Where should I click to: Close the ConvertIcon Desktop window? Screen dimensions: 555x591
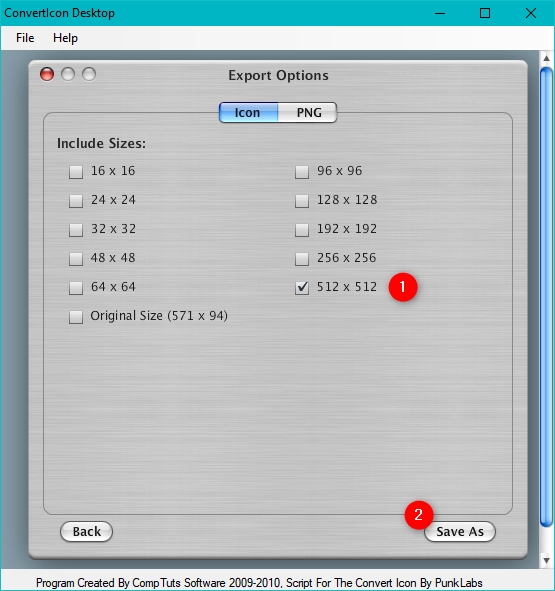[x=531, y=13]
